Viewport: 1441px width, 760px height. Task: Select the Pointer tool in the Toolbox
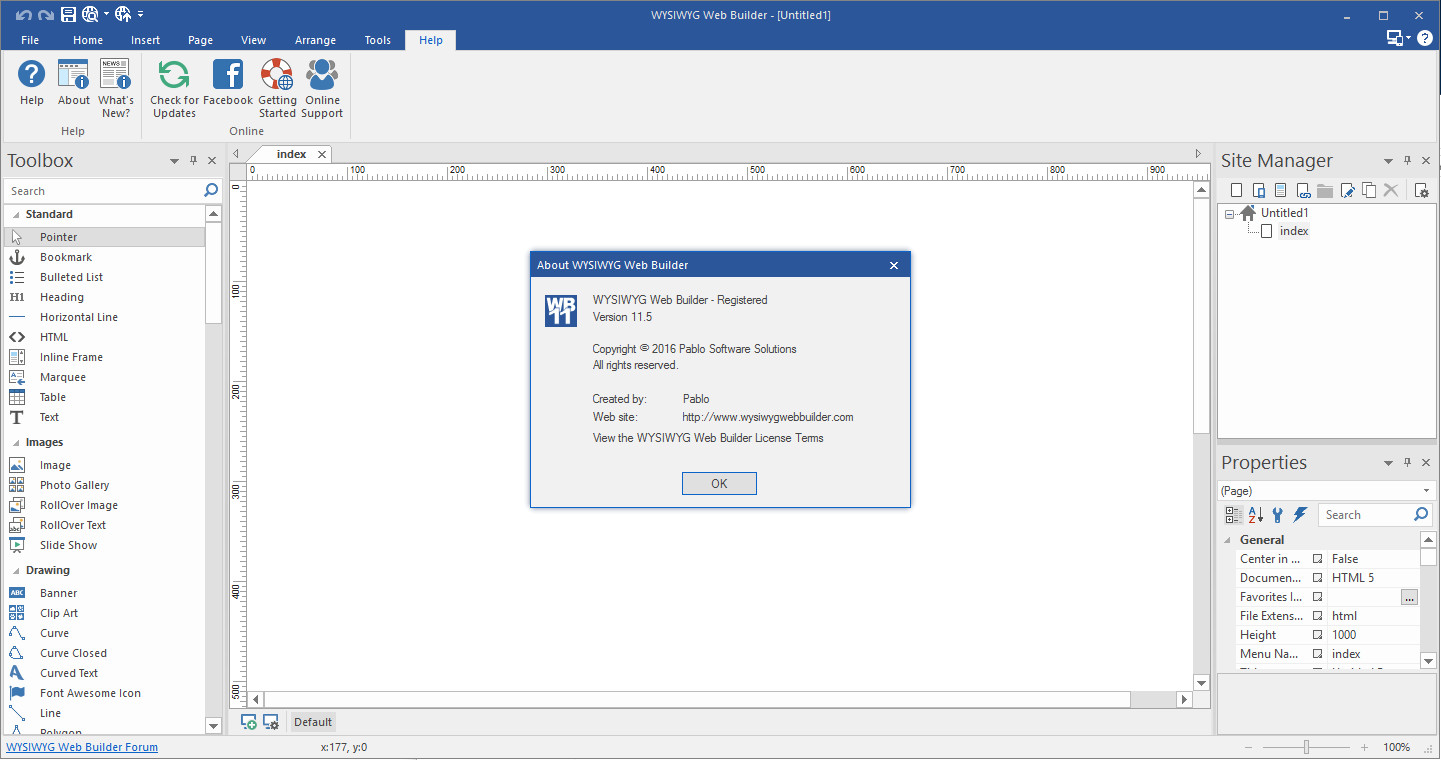pos(104,237)
